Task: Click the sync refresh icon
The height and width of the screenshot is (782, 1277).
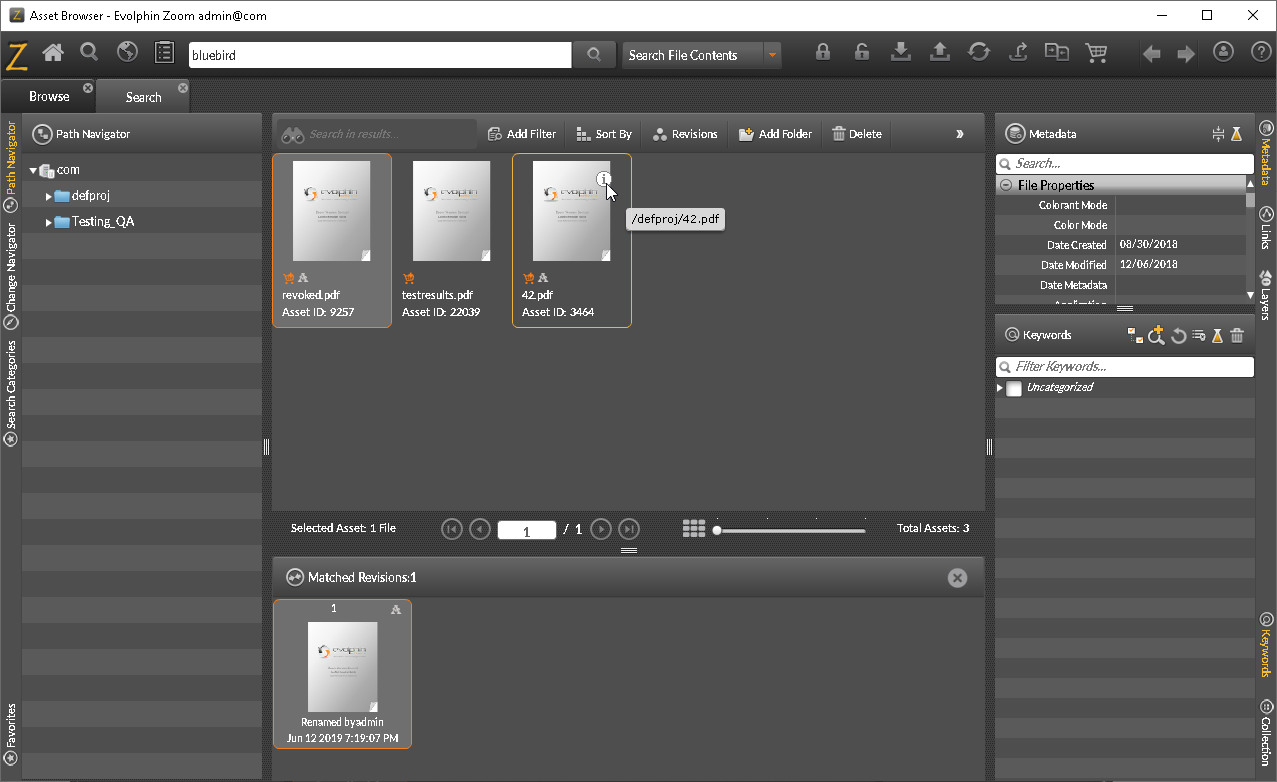Action: [979, 53]
